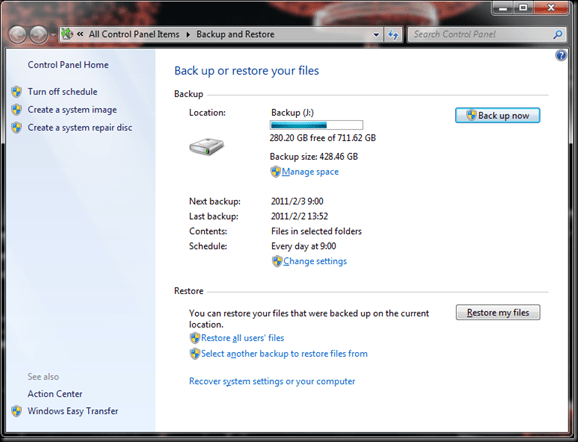
Task: Click shield icon beside Restore all users' files
Action: click(195, 338)
